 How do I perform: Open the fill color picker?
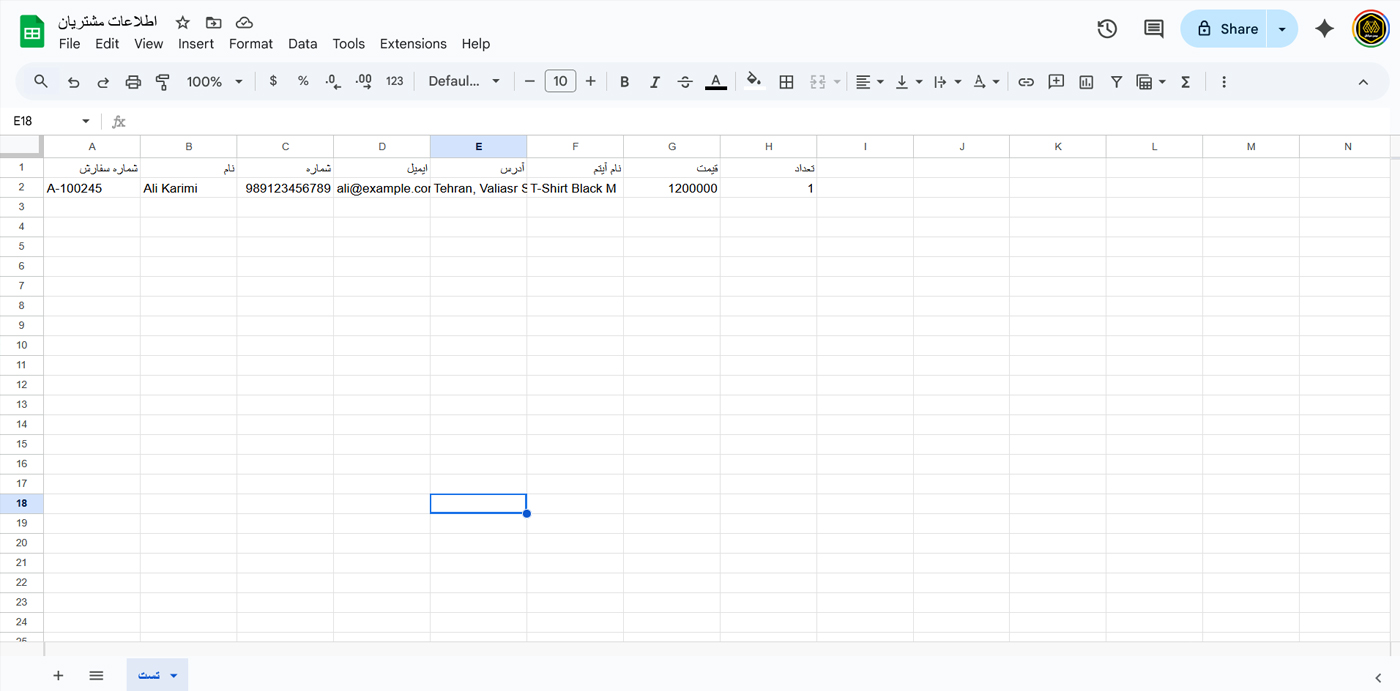click(x=754, y=82)
